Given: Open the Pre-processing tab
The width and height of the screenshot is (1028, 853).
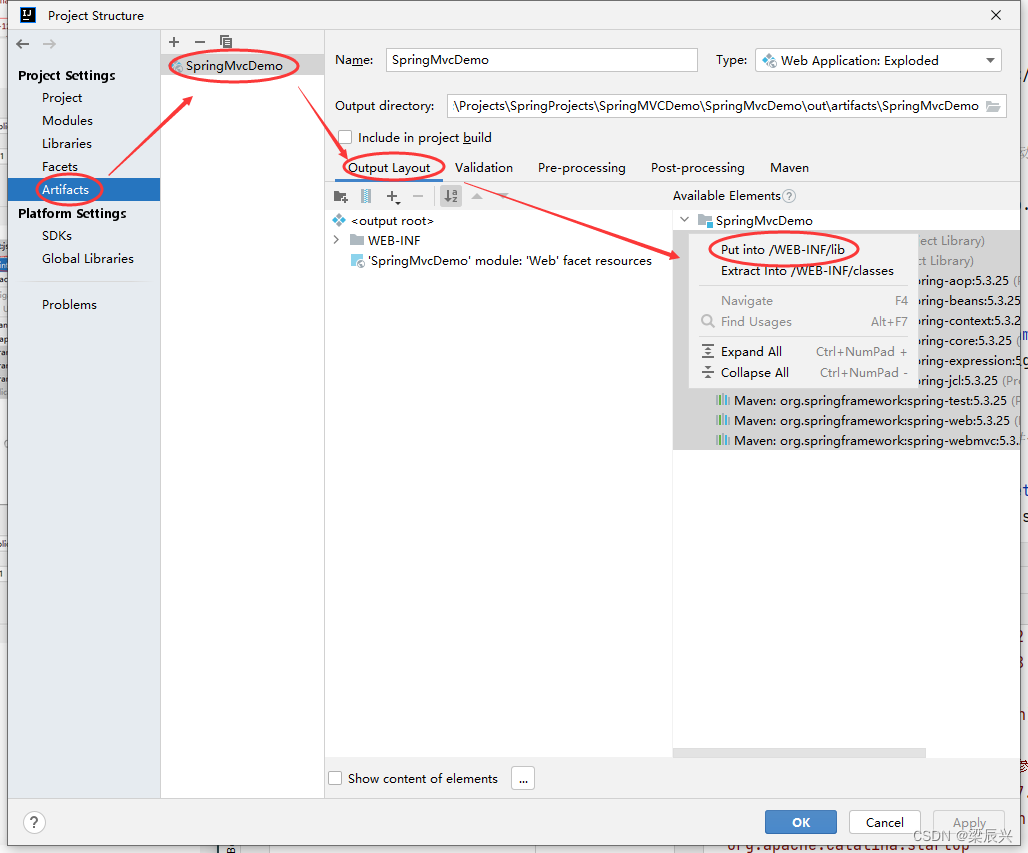Looking at the screenshot, I should pyautogui.click(x=582, y=168).
